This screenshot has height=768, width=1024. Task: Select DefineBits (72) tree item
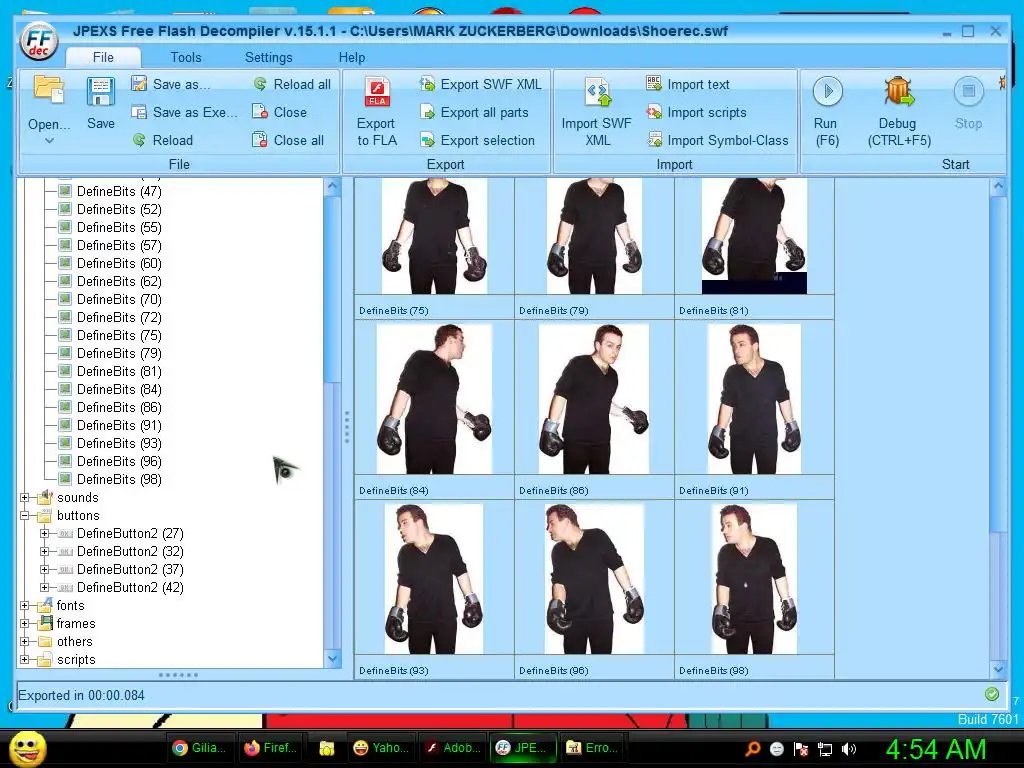coord(119,317)
